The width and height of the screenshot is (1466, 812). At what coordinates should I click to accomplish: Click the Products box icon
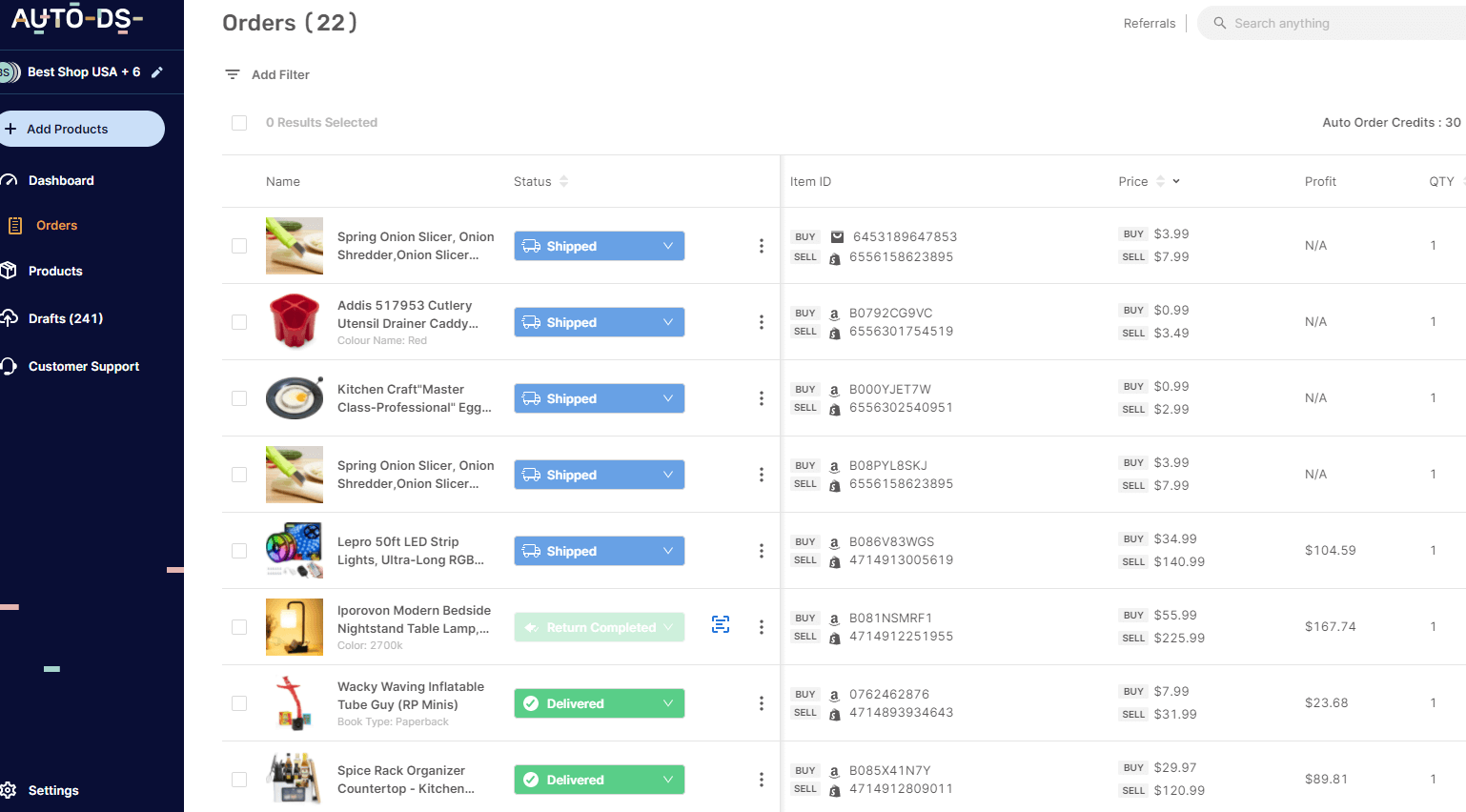pyautogui.click(x=10, y=271)
